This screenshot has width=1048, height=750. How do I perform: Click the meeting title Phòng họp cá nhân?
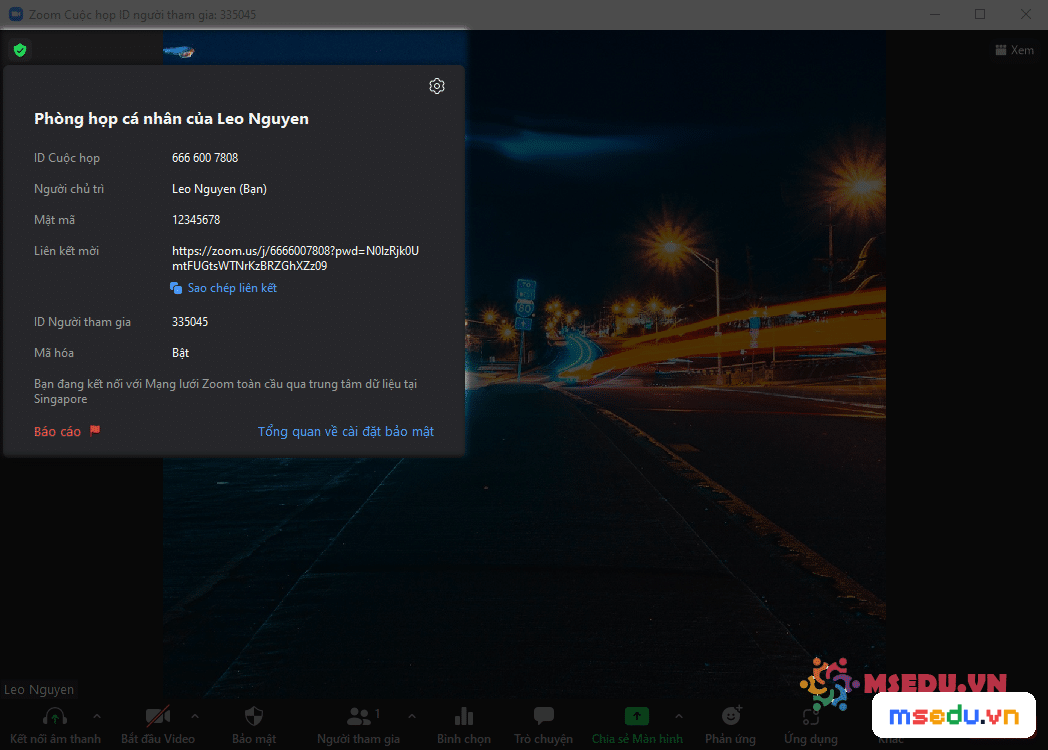[171, 119]
